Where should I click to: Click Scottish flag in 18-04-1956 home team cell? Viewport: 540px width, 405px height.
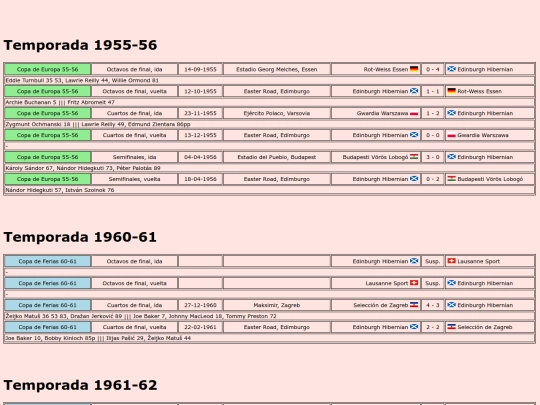414,179
